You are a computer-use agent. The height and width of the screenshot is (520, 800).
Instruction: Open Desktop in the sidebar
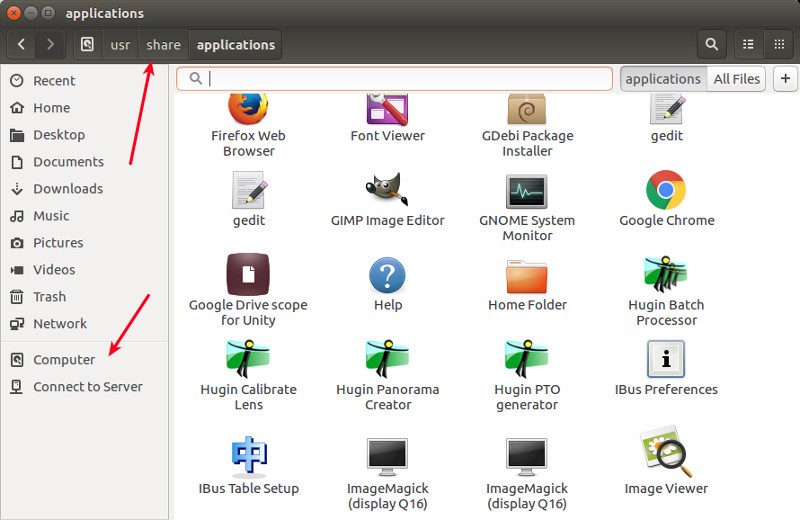(x=85, y=135)
